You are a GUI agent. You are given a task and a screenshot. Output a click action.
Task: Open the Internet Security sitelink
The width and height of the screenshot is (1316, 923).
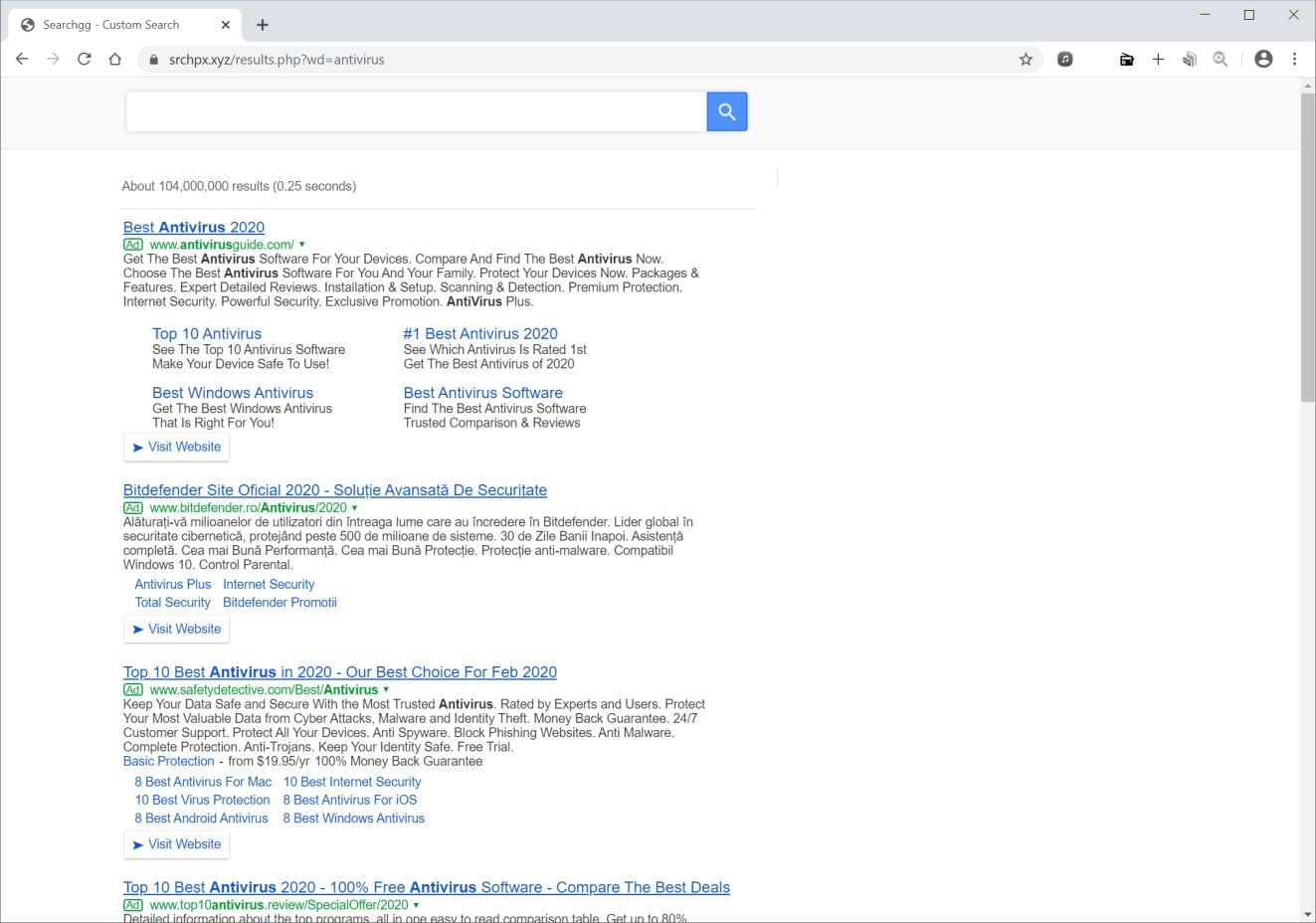(x=269, y=585)
